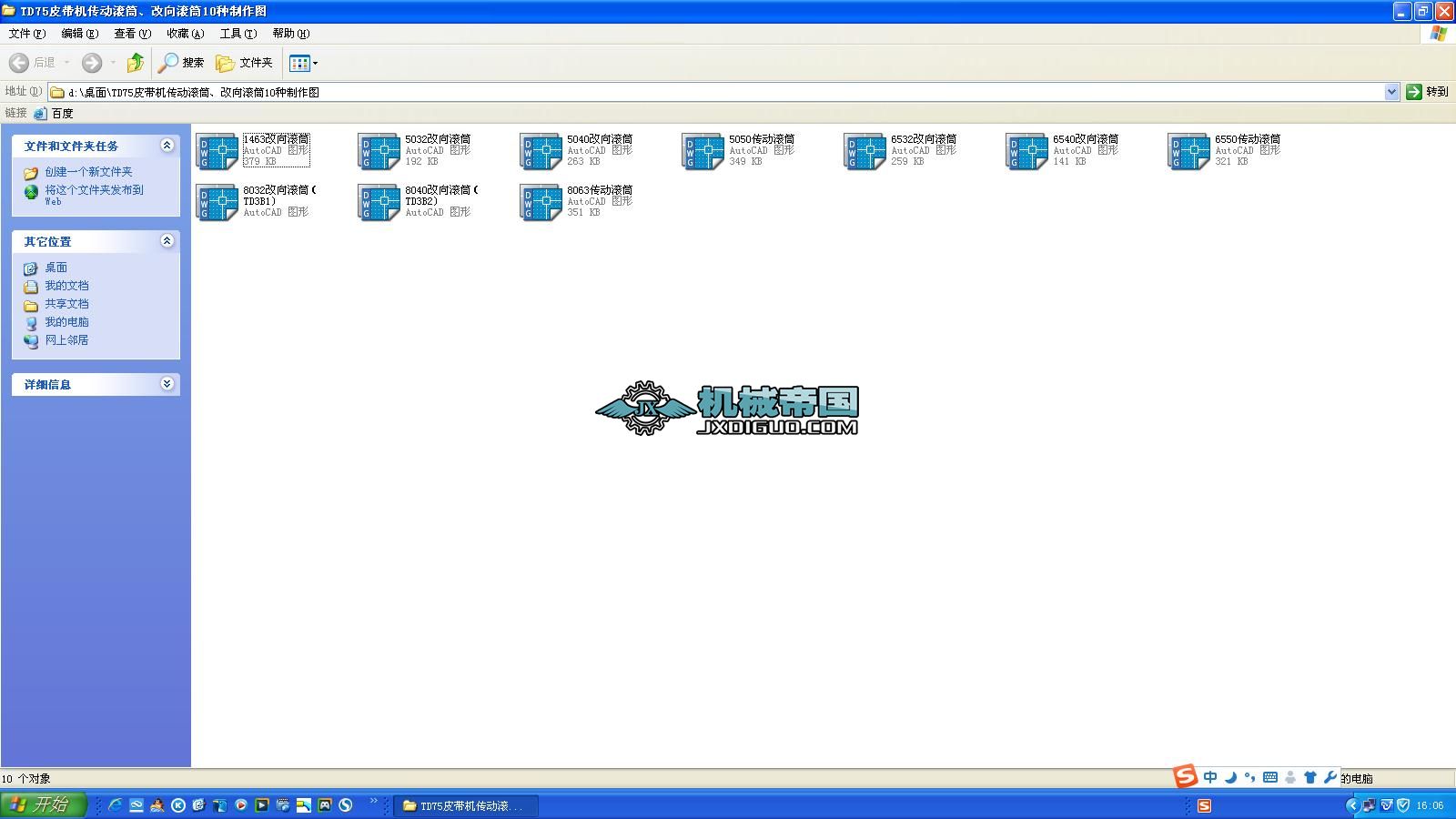Open the address bar dropdown
Screen dimensions: 1456x819
click(x=1391, y=91)
